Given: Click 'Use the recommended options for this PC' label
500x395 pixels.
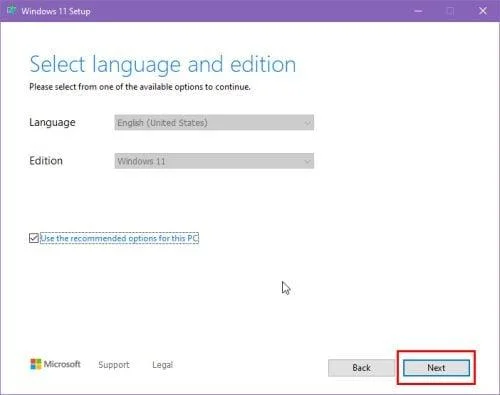Looking at the screenshot, I should 119,238.
